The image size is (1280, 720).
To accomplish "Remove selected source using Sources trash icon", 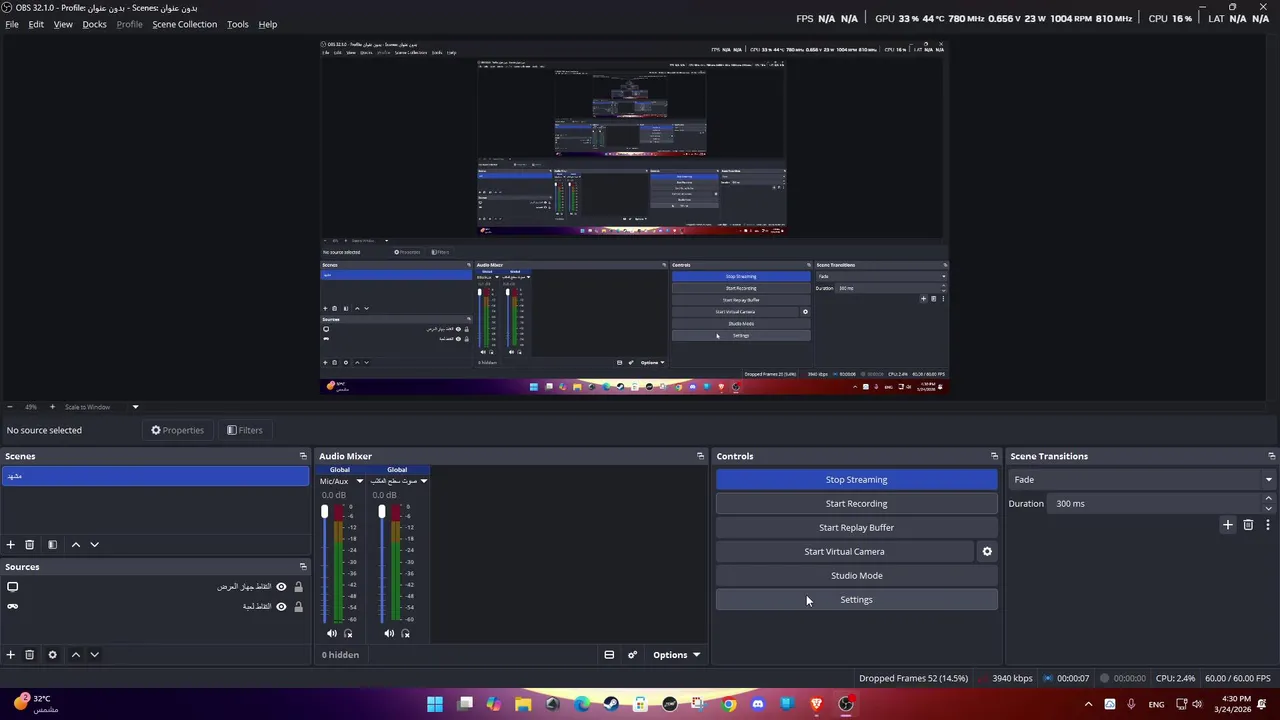I will point(30,655).
